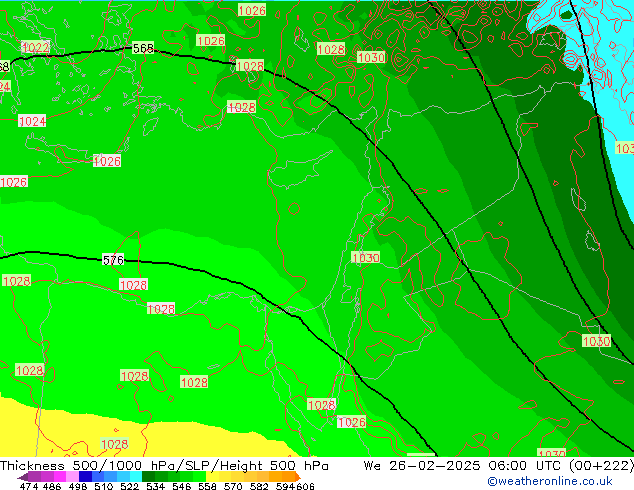The image size is (634, 490).
Task: Click the 498 legend value
Action: coord(78,486)
